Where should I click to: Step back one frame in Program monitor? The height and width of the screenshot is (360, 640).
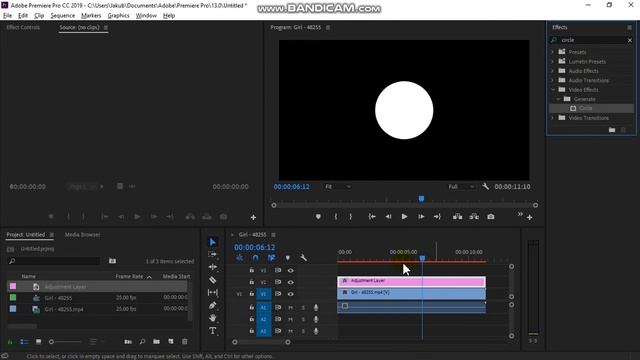[x=388, y=217]
